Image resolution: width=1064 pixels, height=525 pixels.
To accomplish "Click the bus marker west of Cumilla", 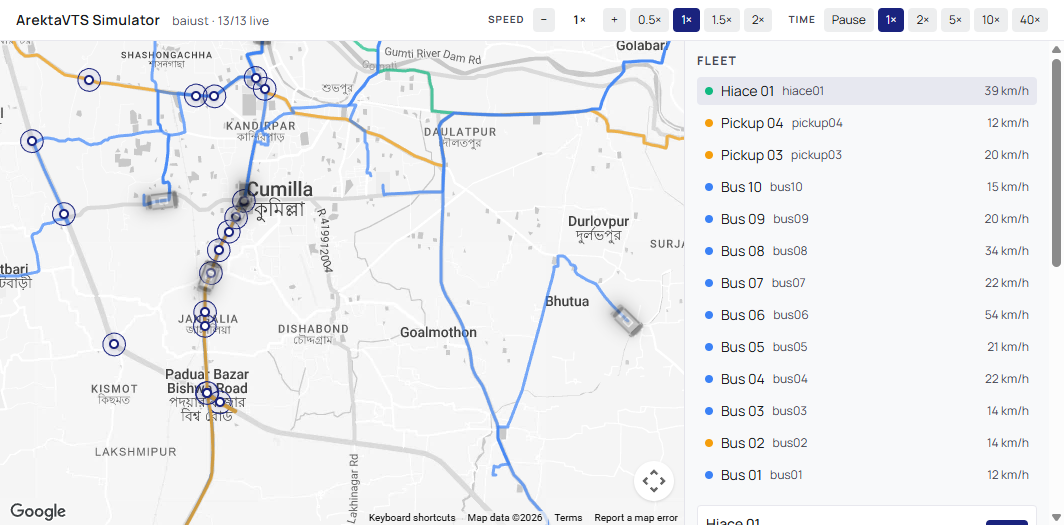I will click(160, 200).
